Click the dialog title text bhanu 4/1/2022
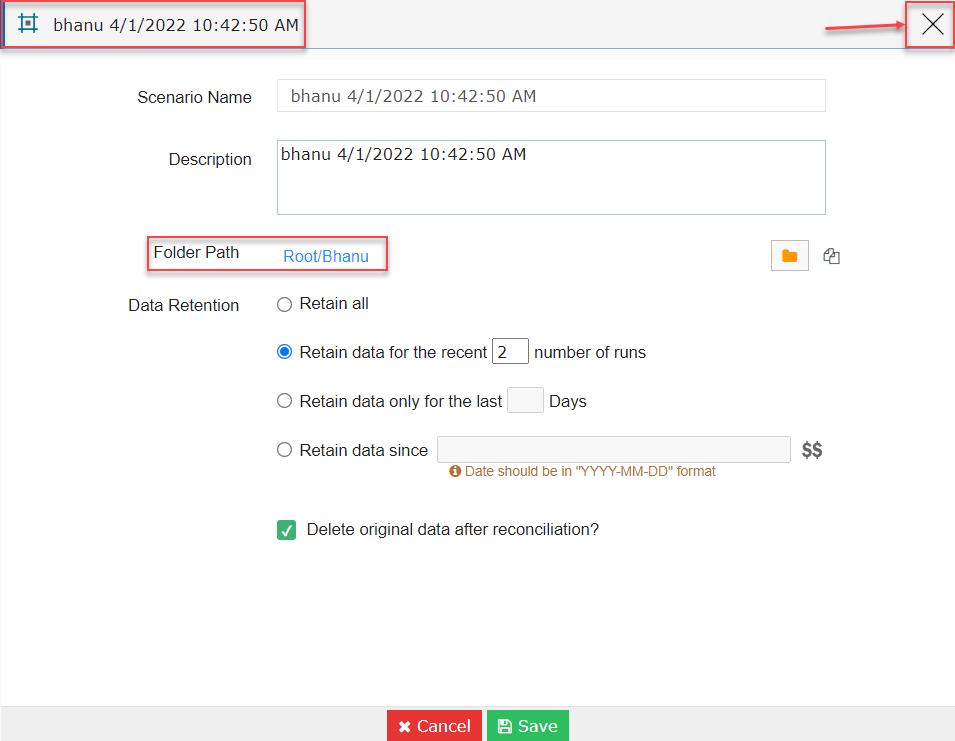This screenshot has width=955, height=741. 176,25
